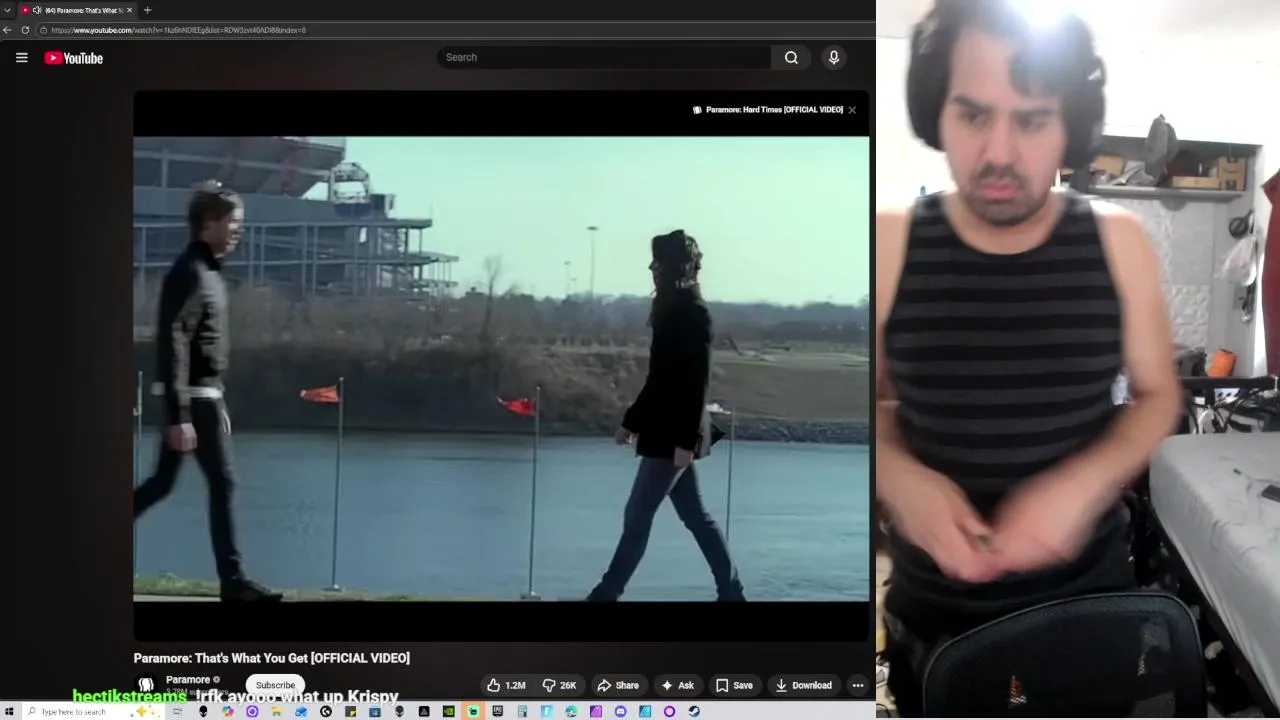
Task: Open NVIDIA app from the taskbar
Action: (x=448, y=711)
